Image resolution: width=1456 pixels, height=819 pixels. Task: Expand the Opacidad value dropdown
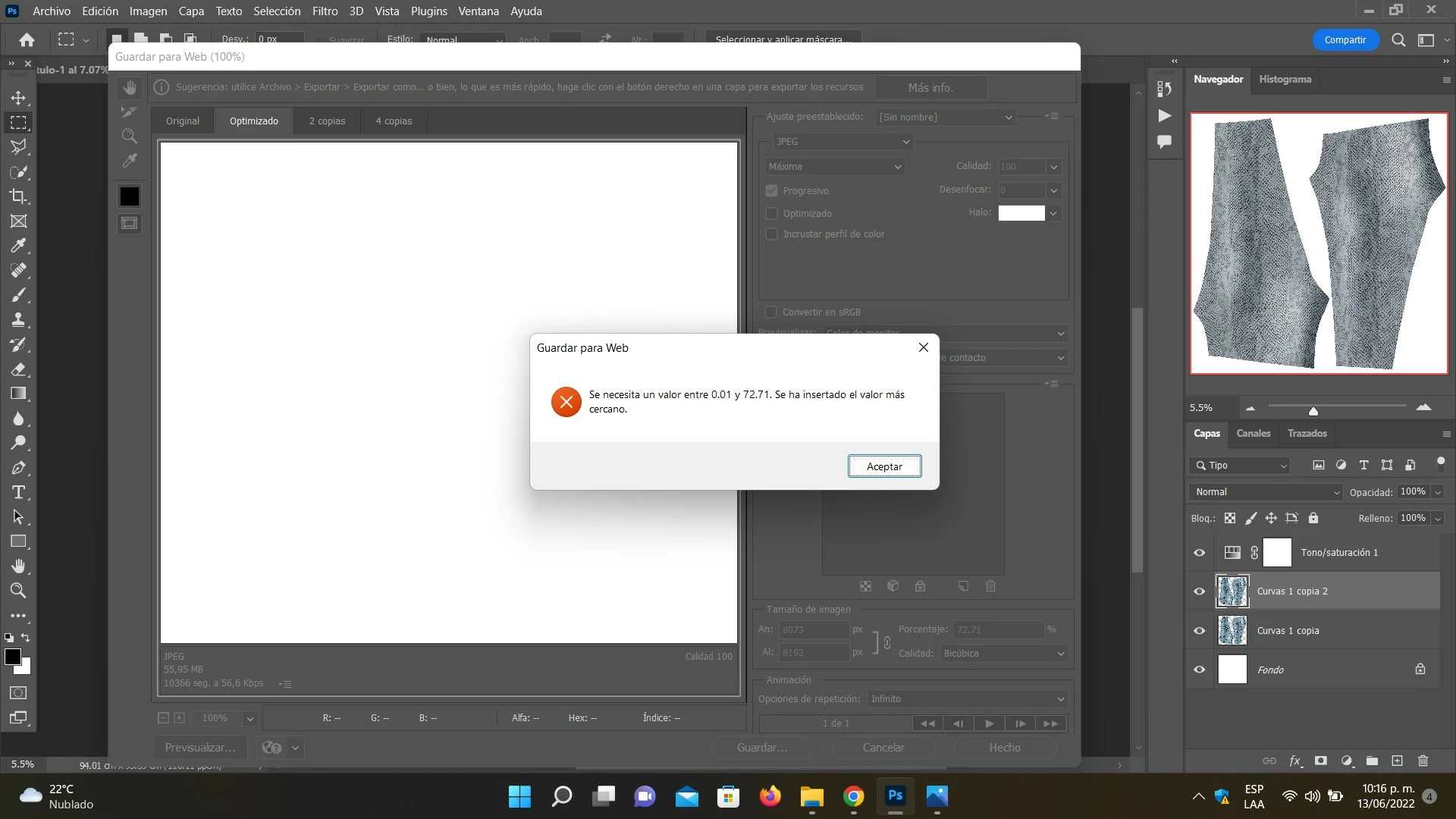point(1437,492)
